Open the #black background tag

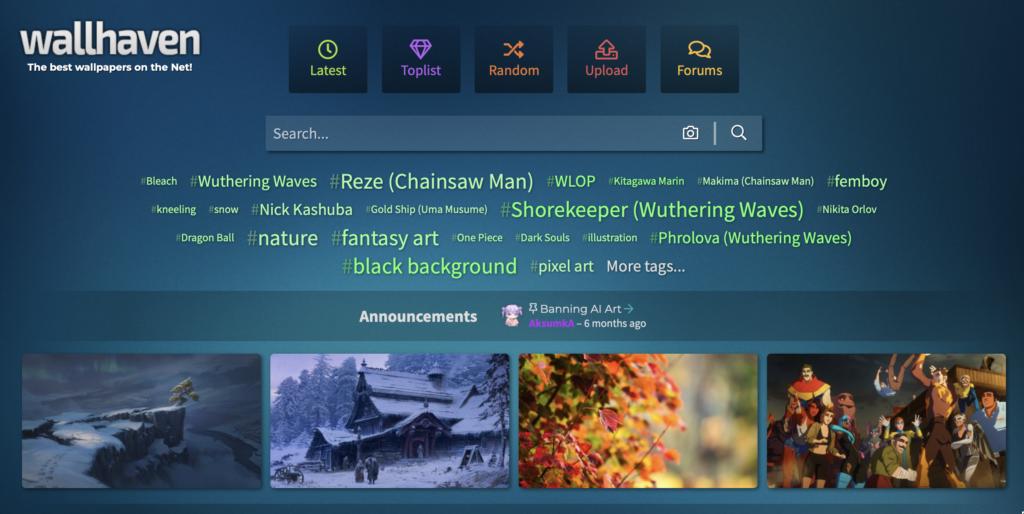[x=429, y=266]
